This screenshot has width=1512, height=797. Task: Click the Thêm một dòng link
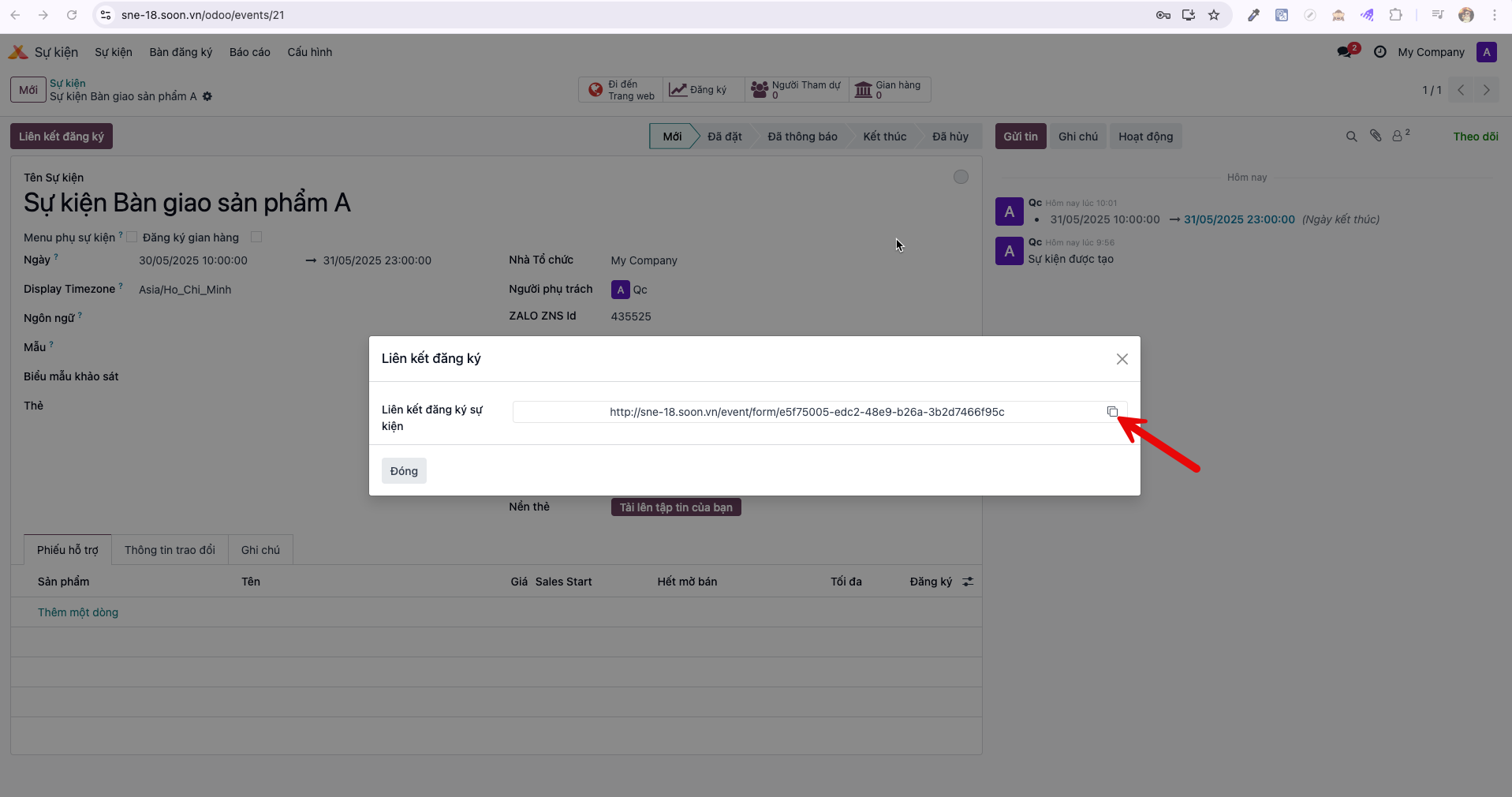(x=78, y=612)
